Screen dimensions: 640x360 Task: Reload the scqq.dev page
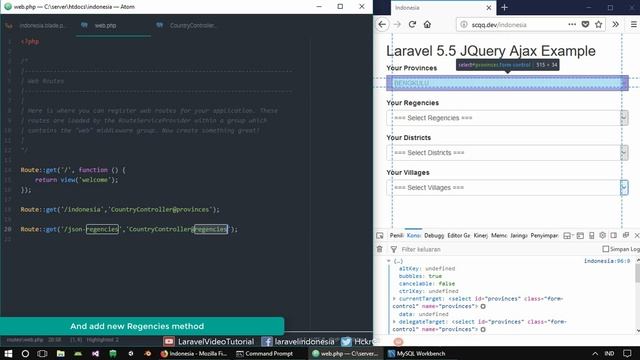click(x=412, y=24)
